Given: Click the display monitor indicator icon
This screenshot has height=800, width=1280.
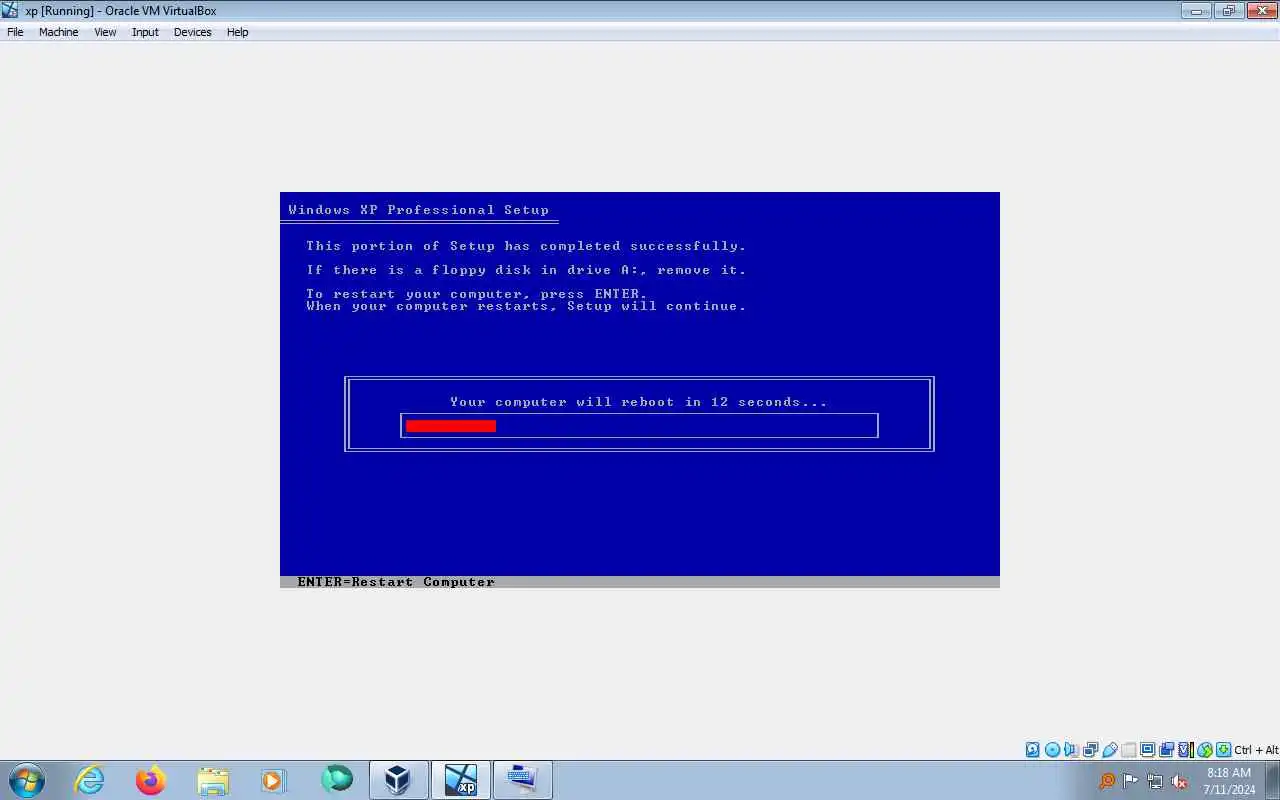Looking at the screenshot, I should 1147,749.
